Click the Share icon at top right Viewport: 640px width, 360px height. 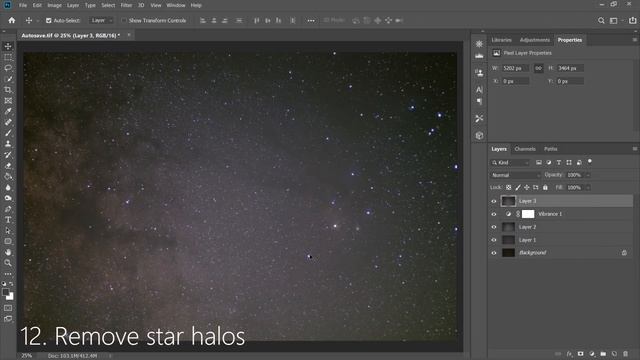632,20
